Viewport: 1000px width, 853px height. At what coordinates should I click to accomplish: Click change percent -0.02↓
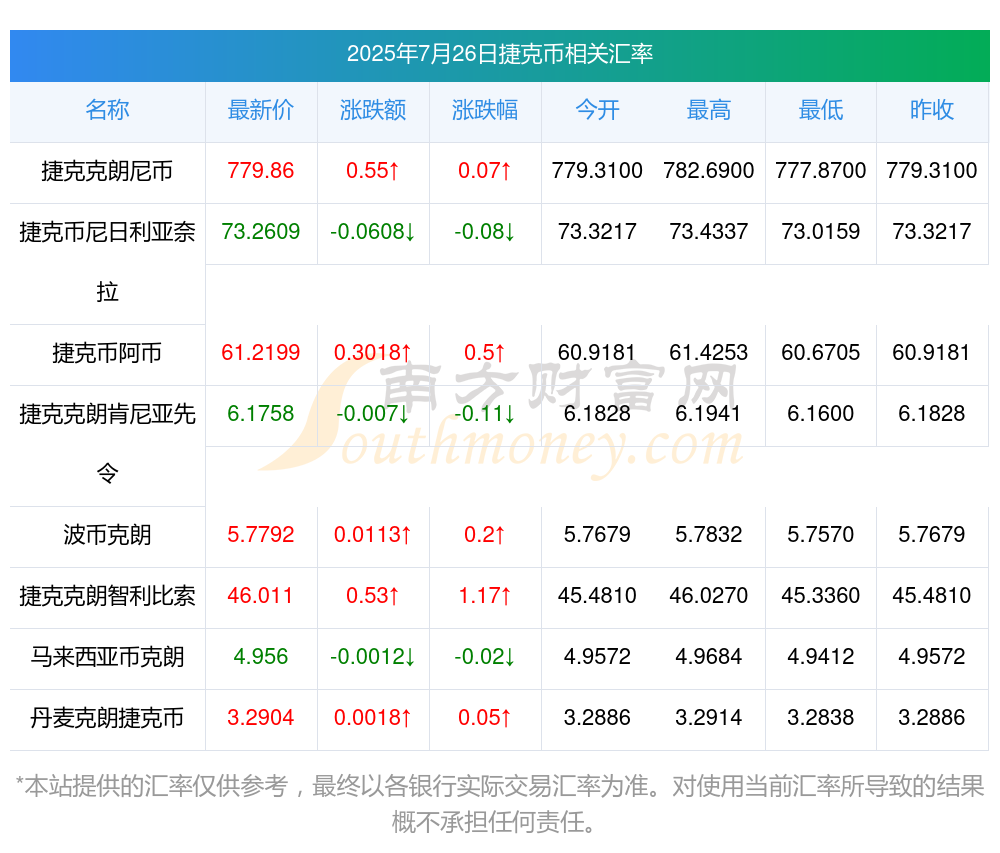[x=485, y=657]
